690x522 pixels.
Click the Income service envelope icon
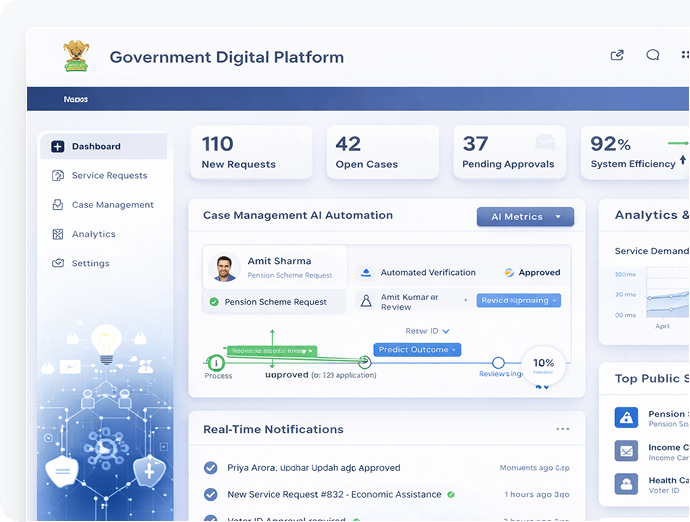(x=626, y=451)
